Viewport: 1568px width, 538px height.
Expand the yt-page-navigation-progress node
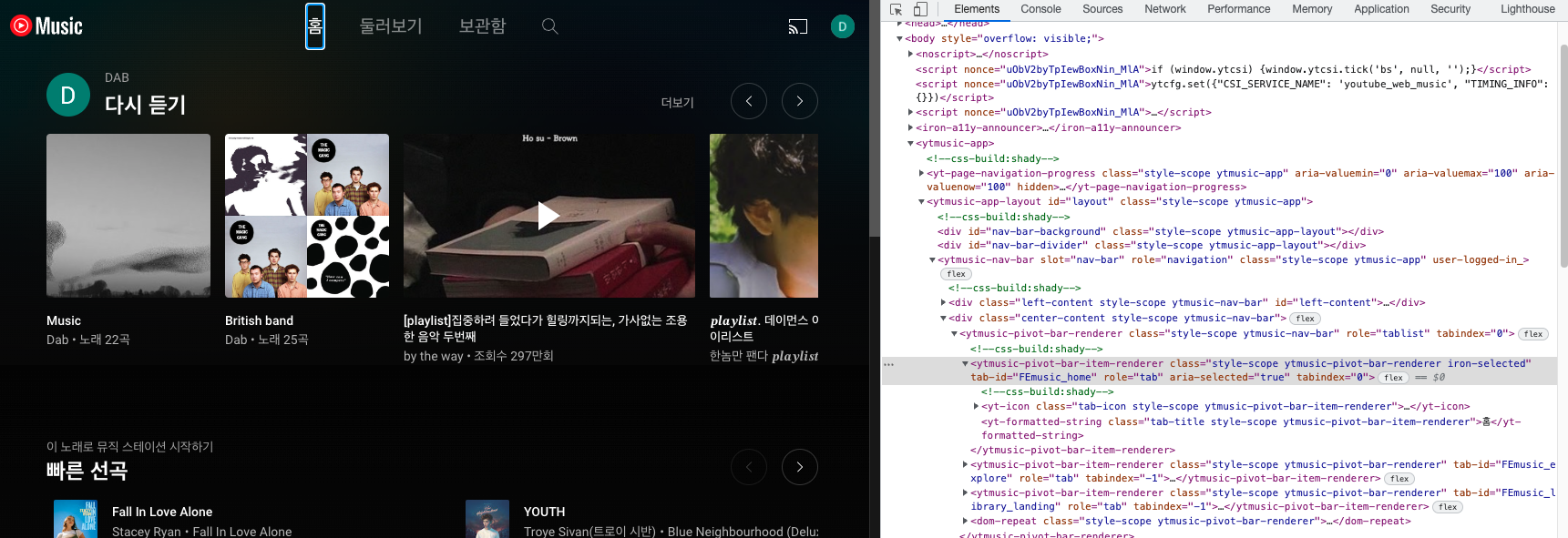[921, 173]
